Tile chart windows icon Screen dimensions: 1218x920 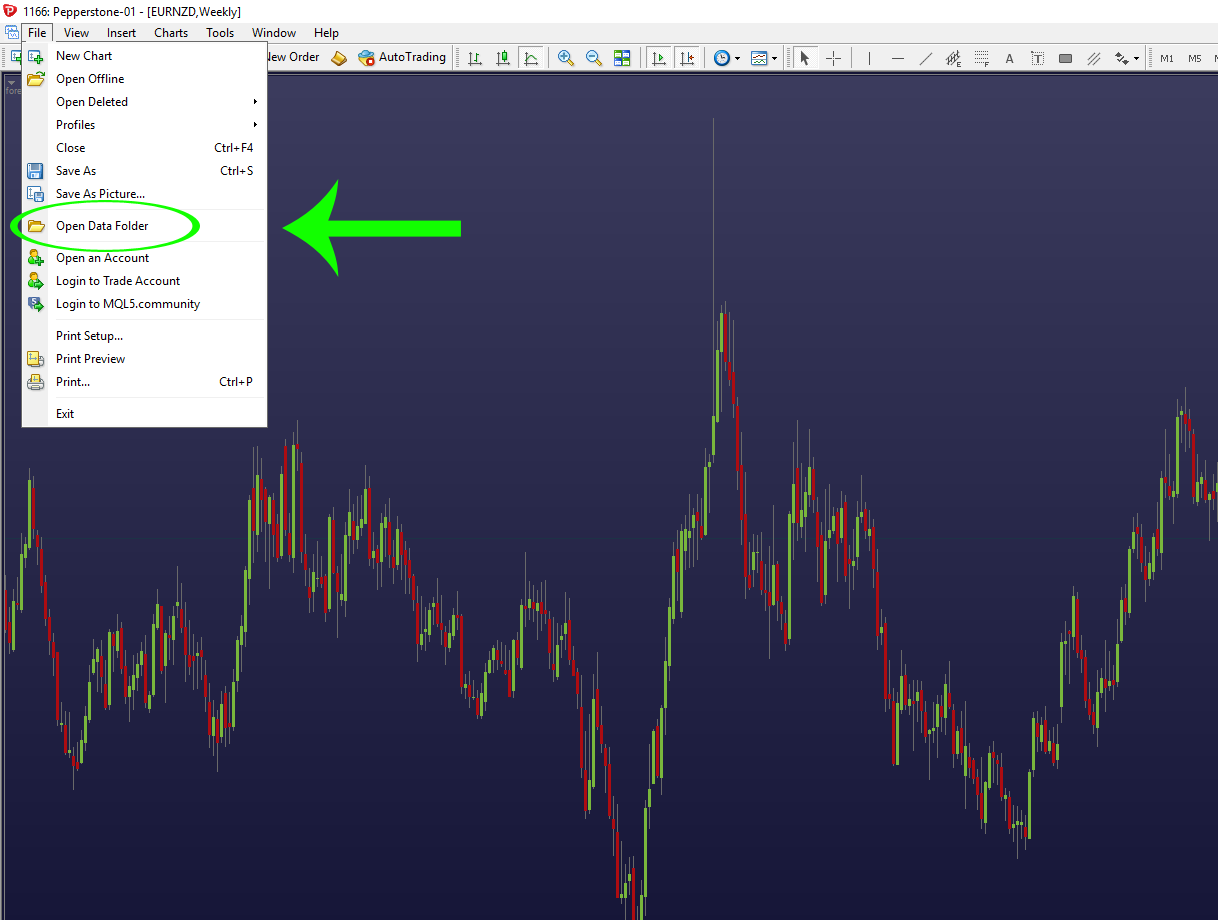(622, 58)
